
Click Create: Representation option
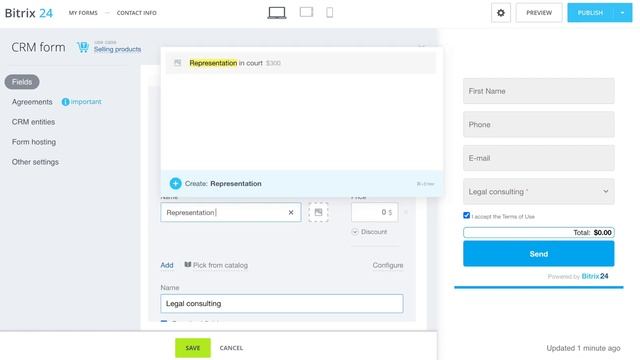click(x=302, y=184)
